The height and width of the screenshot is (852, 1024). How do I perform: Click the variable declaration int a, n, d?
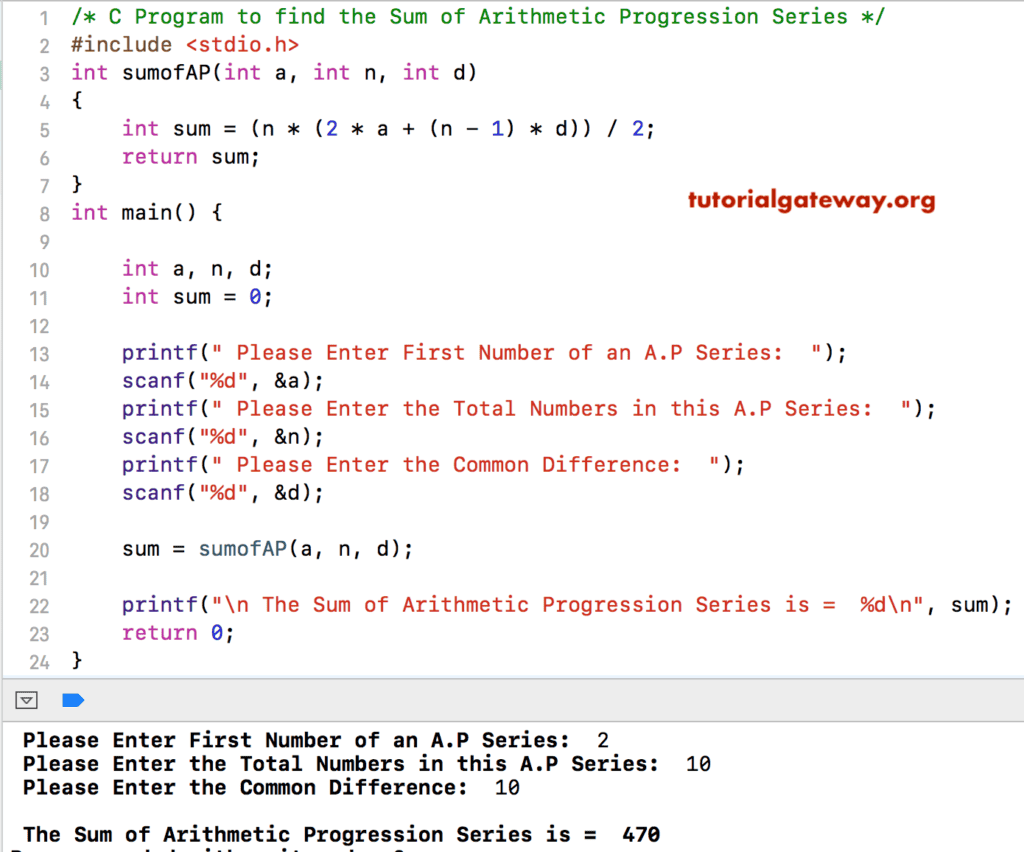[200, 268]
